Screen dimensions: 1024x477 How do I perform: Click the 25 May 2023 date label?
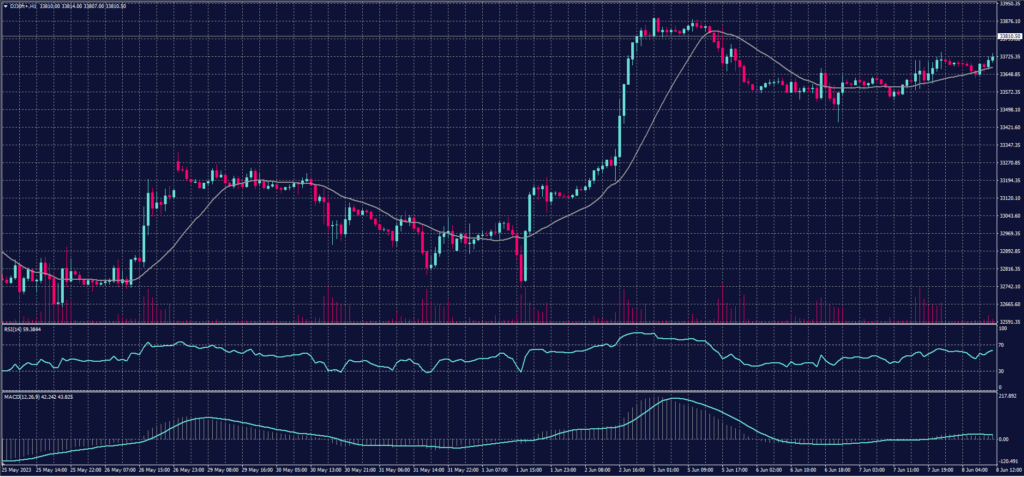pyautogui.click(x=16, y=470)
